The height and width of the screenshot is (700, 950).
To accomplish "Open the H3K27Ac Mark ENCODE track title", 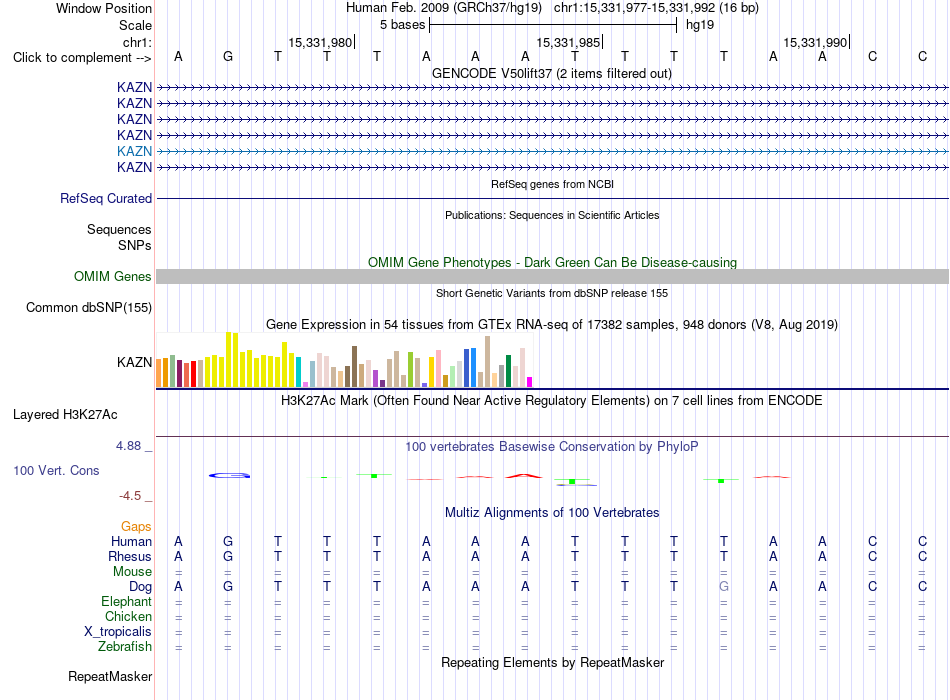I will pyautogui.click(x=552, y=401).
